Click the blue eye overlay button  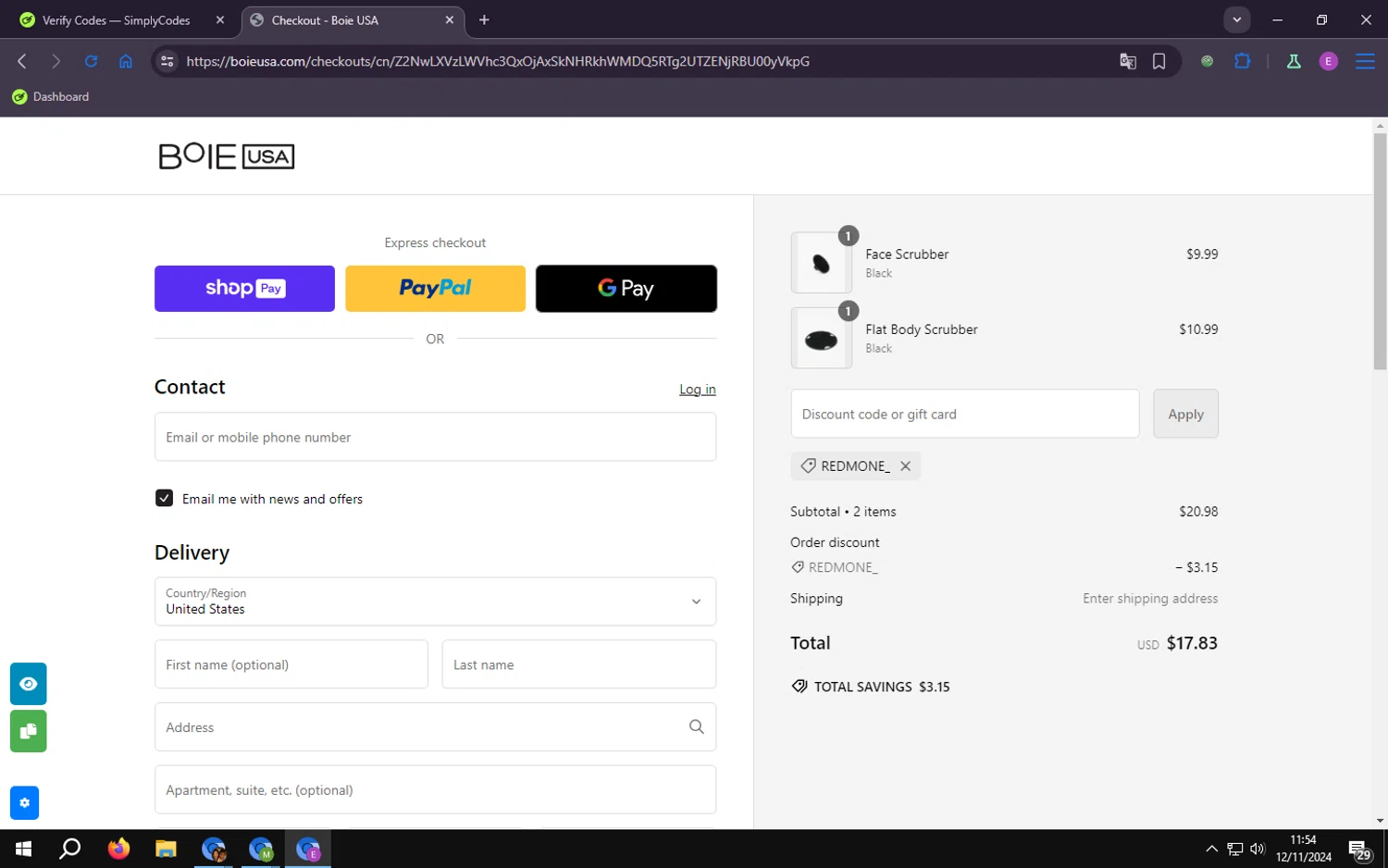(29, 684)
